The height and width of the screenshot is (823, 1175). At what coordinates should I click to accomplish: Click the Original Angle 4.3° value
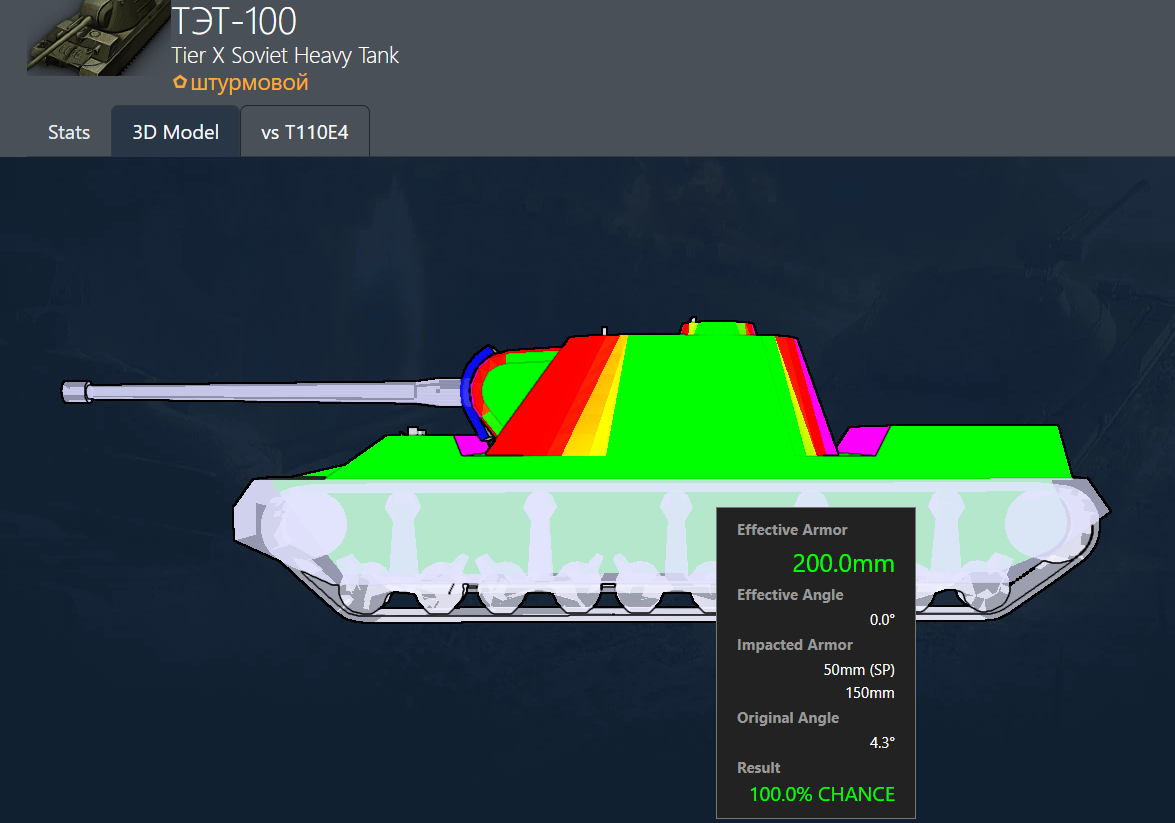(882, 742)
